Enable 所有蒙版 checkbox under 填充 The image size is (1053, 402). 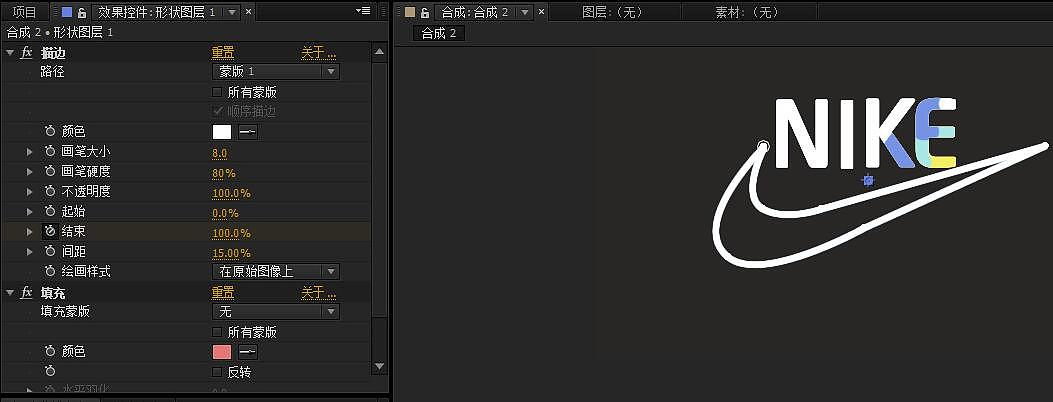pos(217,332)
